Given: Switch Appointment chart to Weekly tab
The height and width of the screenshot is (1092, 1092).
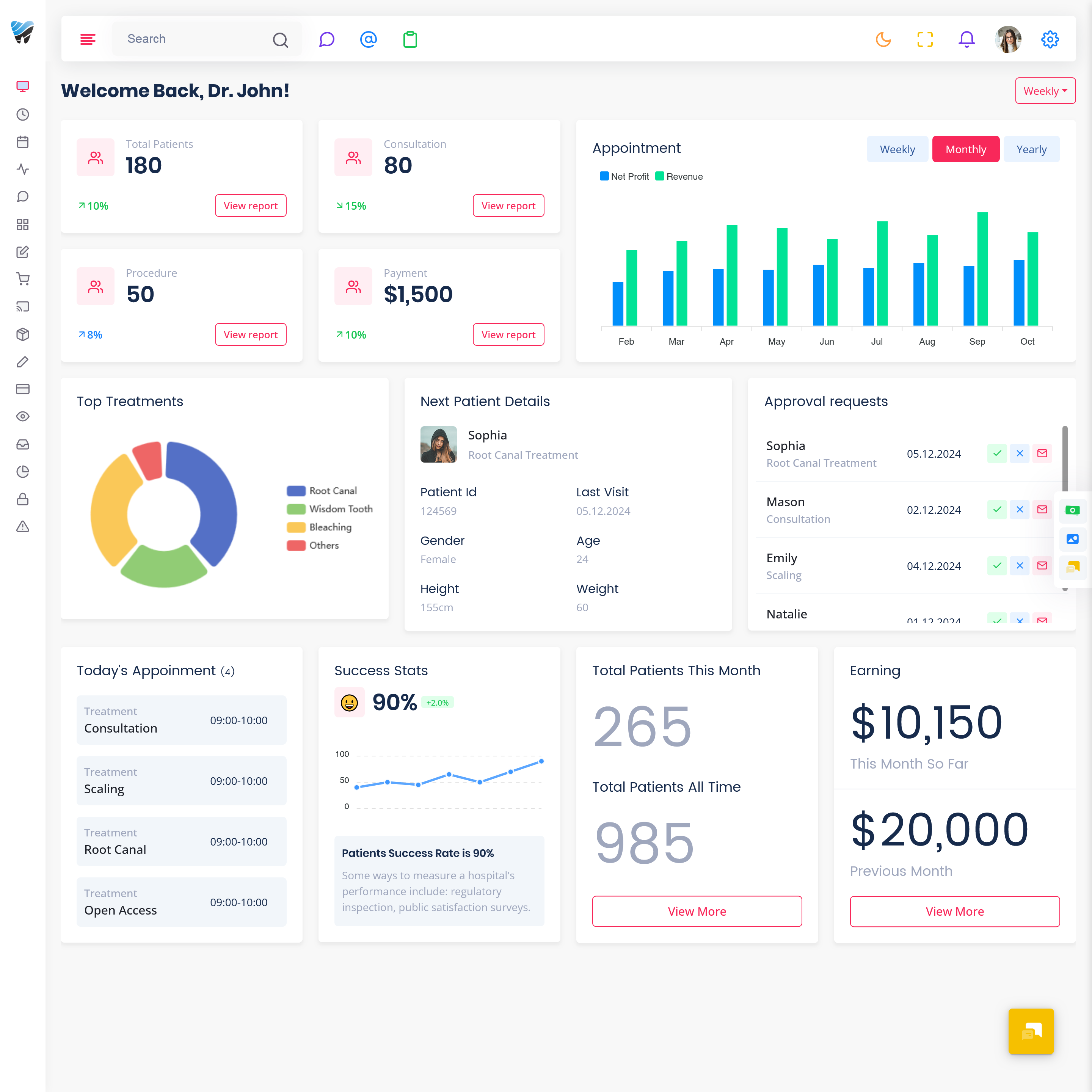Looking at the screenshot, I should click(897, 149).
